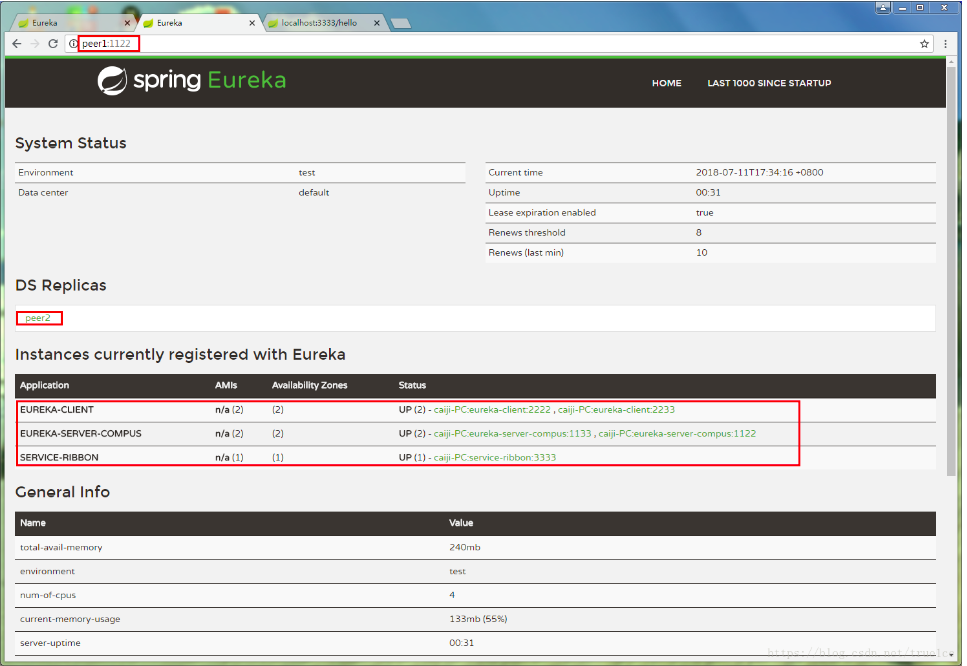This screenshot has height=666, width=967.
Task: Click the site info icon in address bar
Action: point(73,44)
